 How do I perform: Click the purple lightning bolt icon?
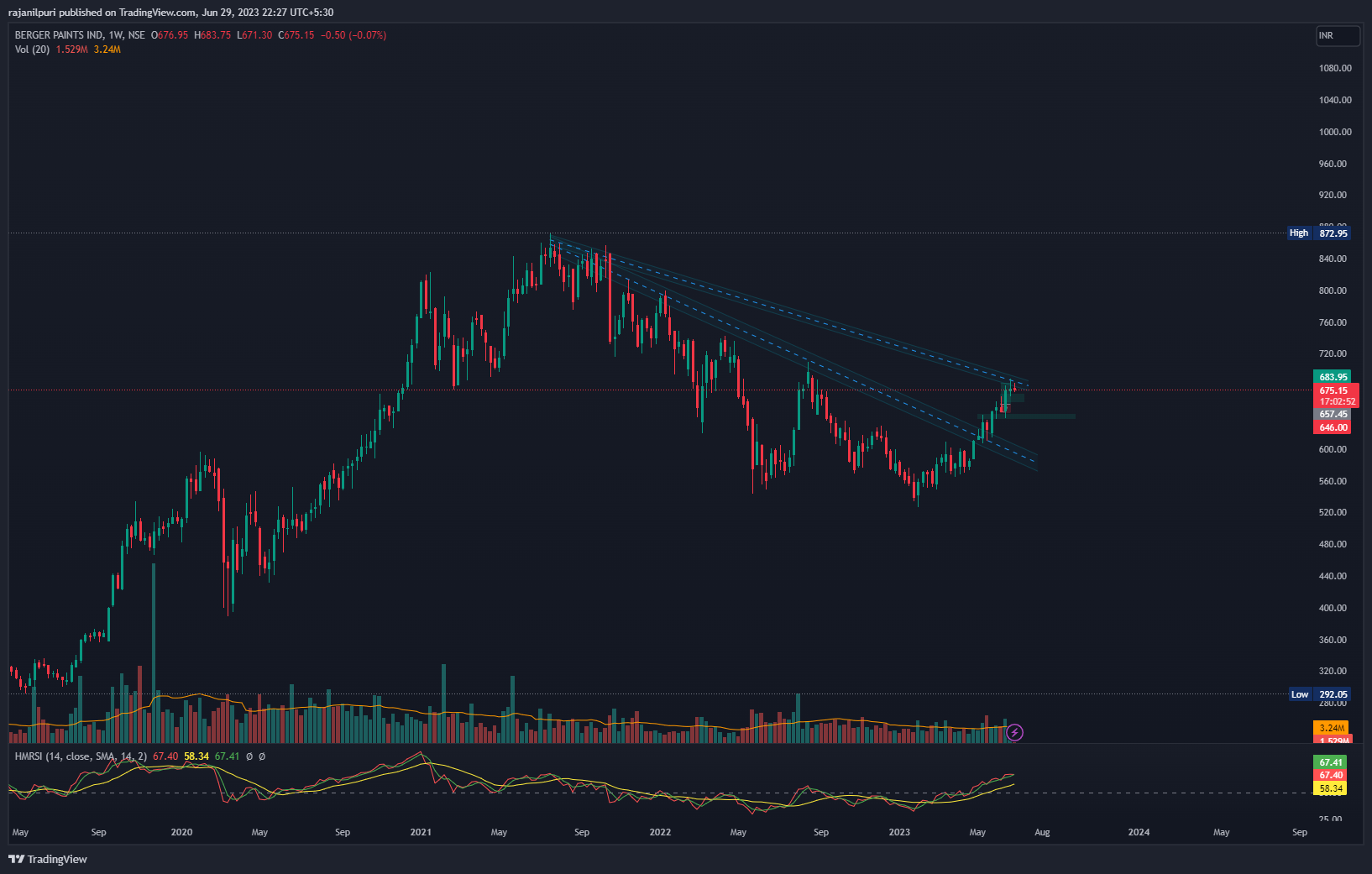click(x=1014, y=733)
